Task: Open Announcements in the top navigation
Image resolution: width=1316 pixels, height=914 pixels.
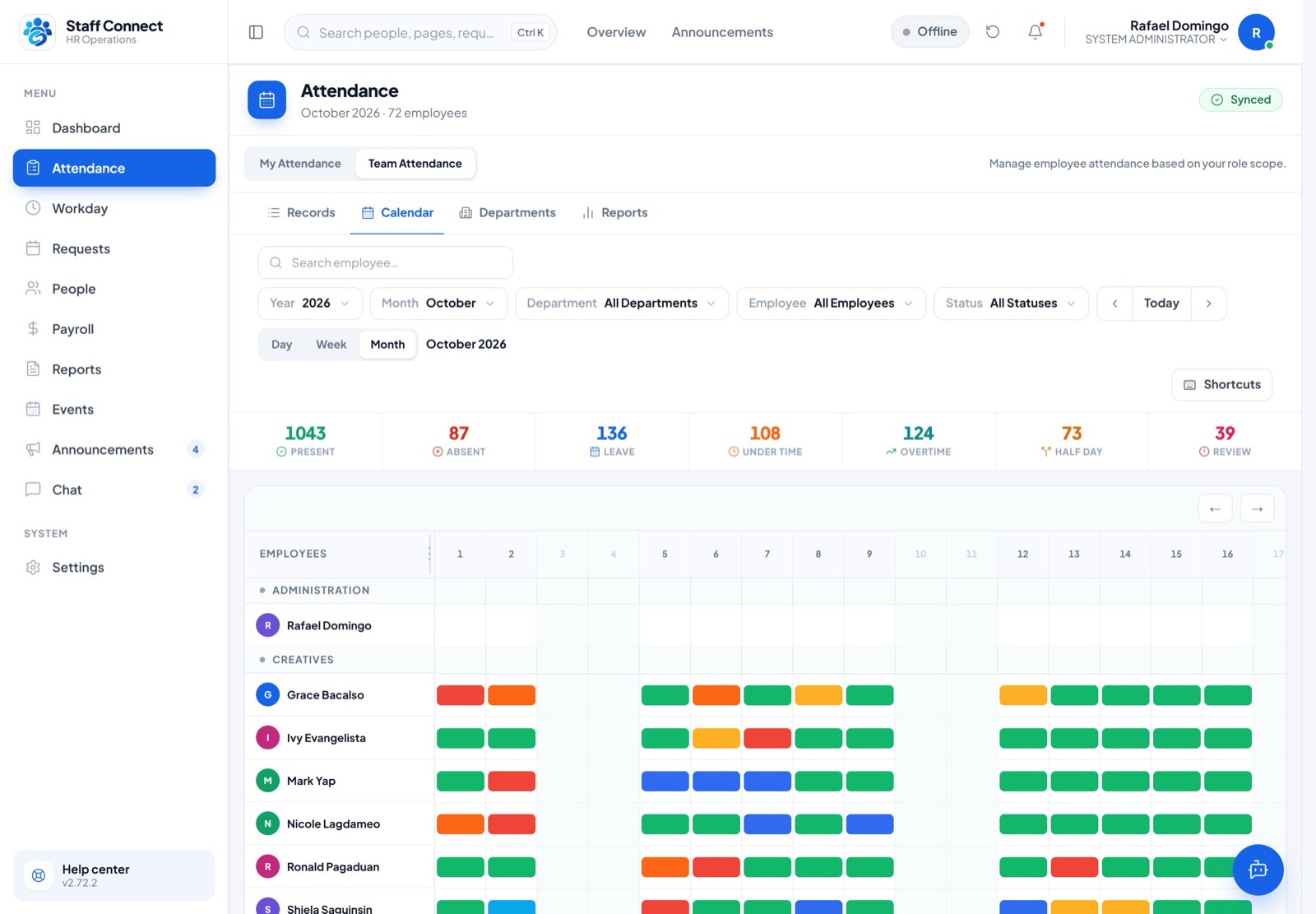Action: tap(722, 32)
